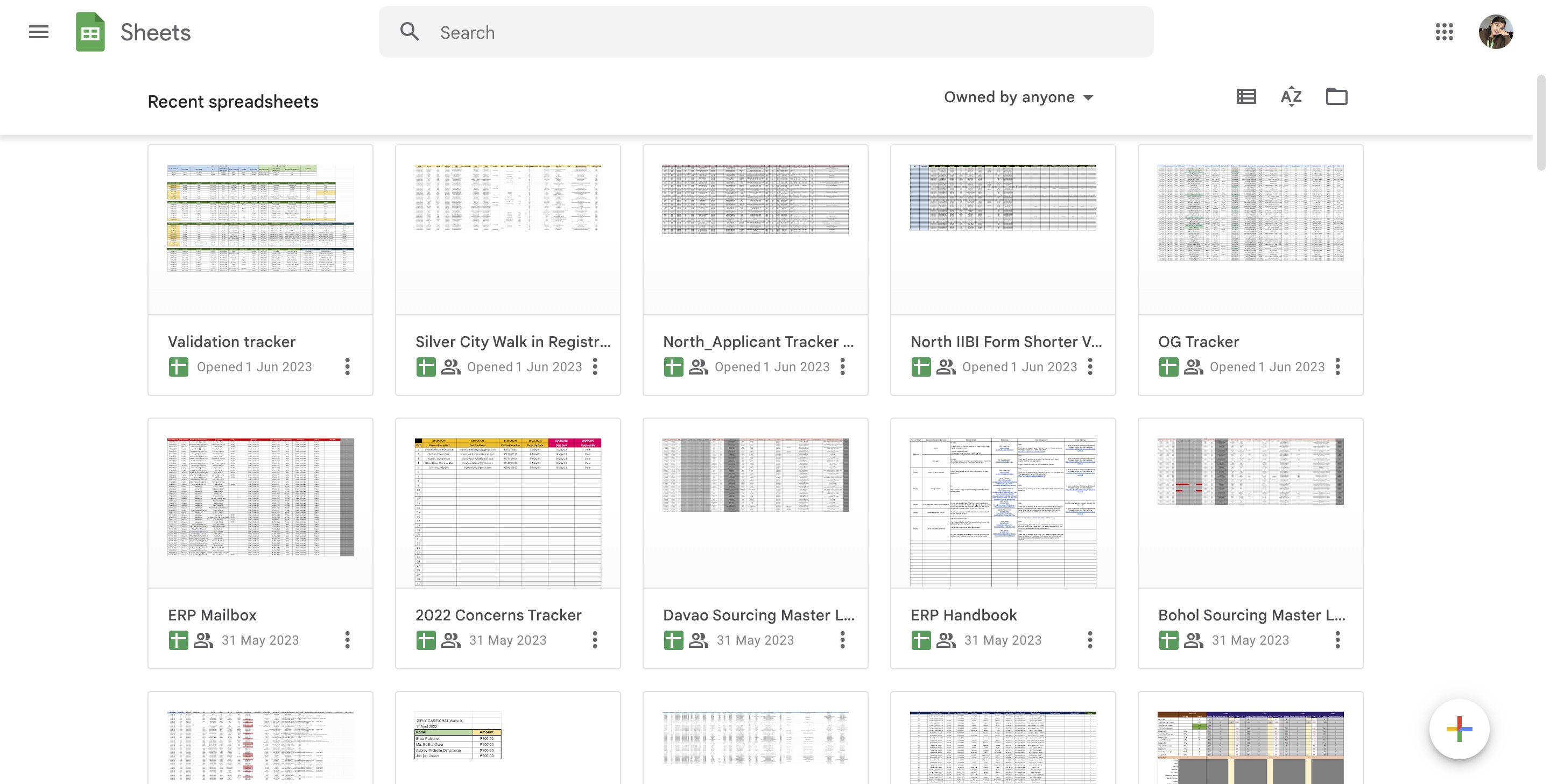Open the Google account profile picture

click(1495, 32)
